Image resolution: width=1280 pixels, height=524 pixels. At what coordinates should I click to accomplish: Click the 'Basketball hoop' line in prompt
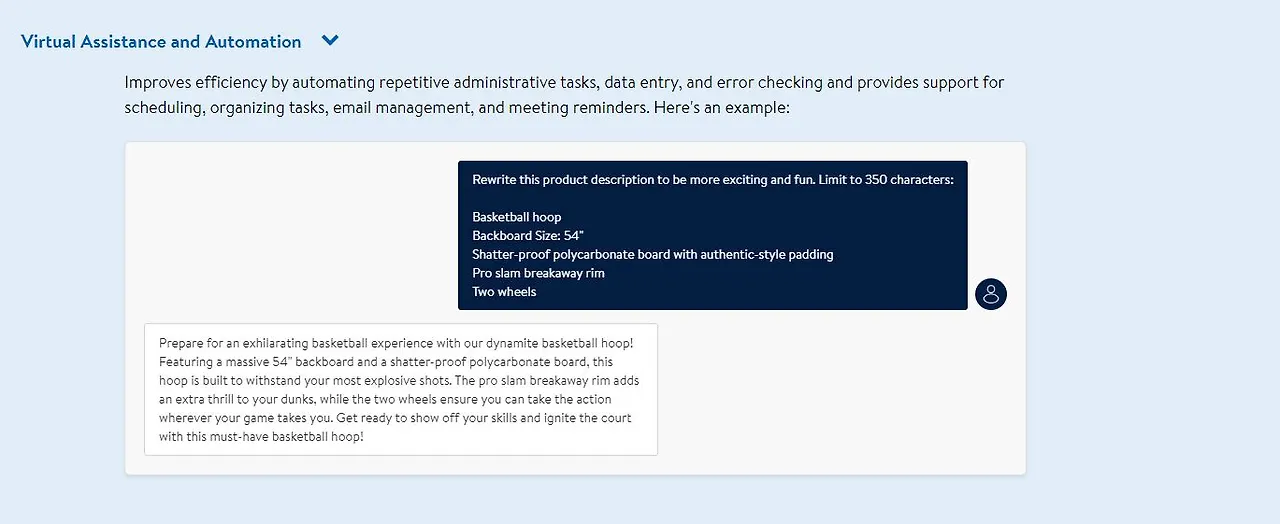click(x=517, y=217)
